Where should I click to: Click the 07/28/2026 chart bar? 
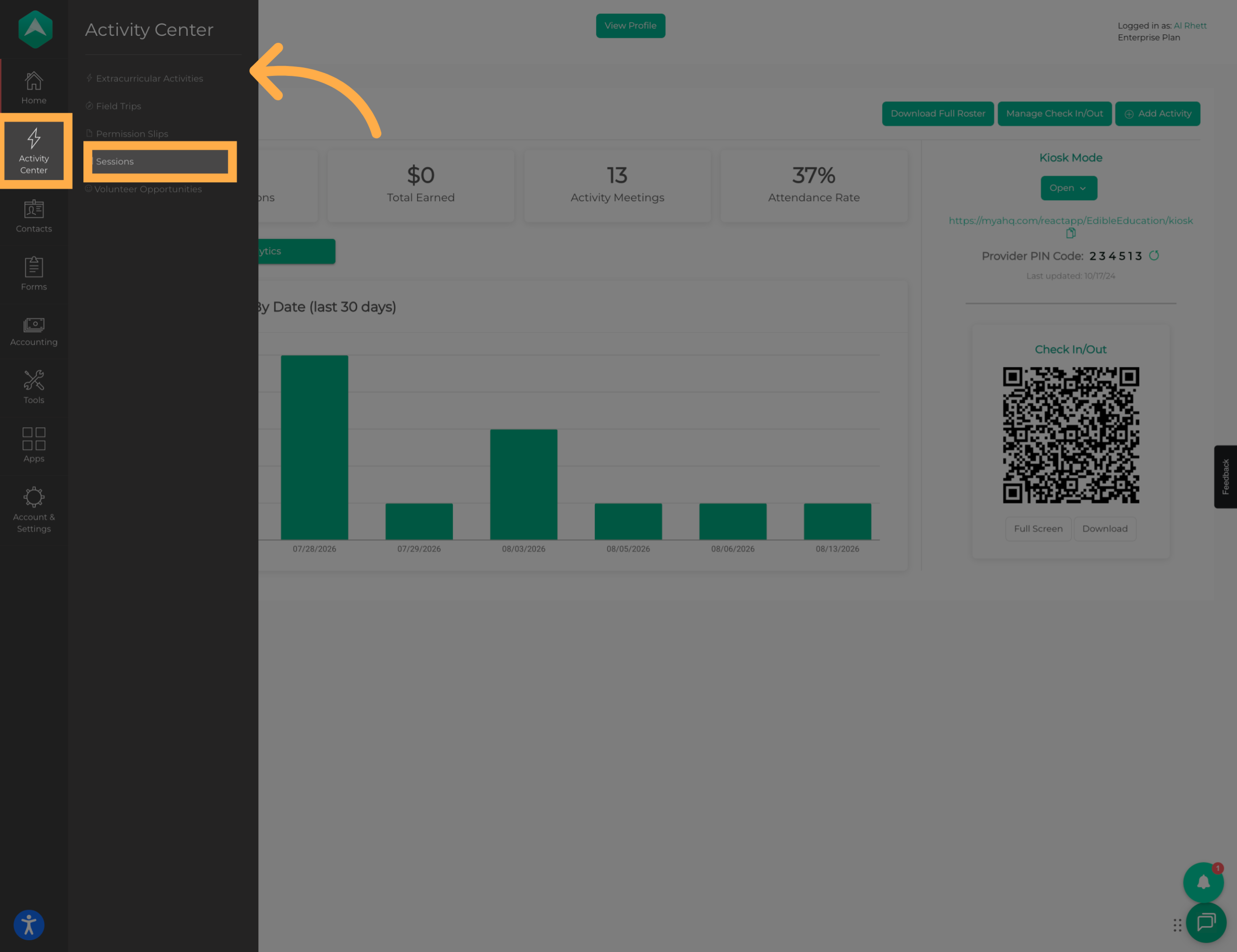point(314,448)
